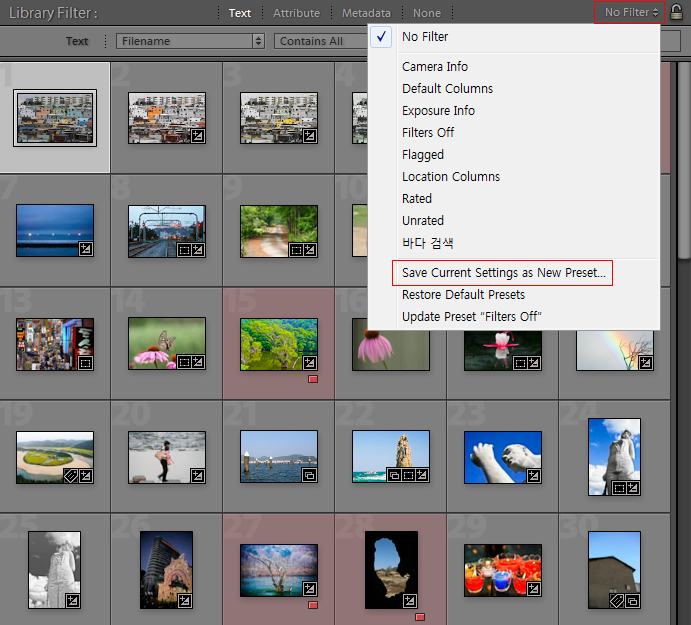Open the No Filter preset dropdown

point(629,12)
